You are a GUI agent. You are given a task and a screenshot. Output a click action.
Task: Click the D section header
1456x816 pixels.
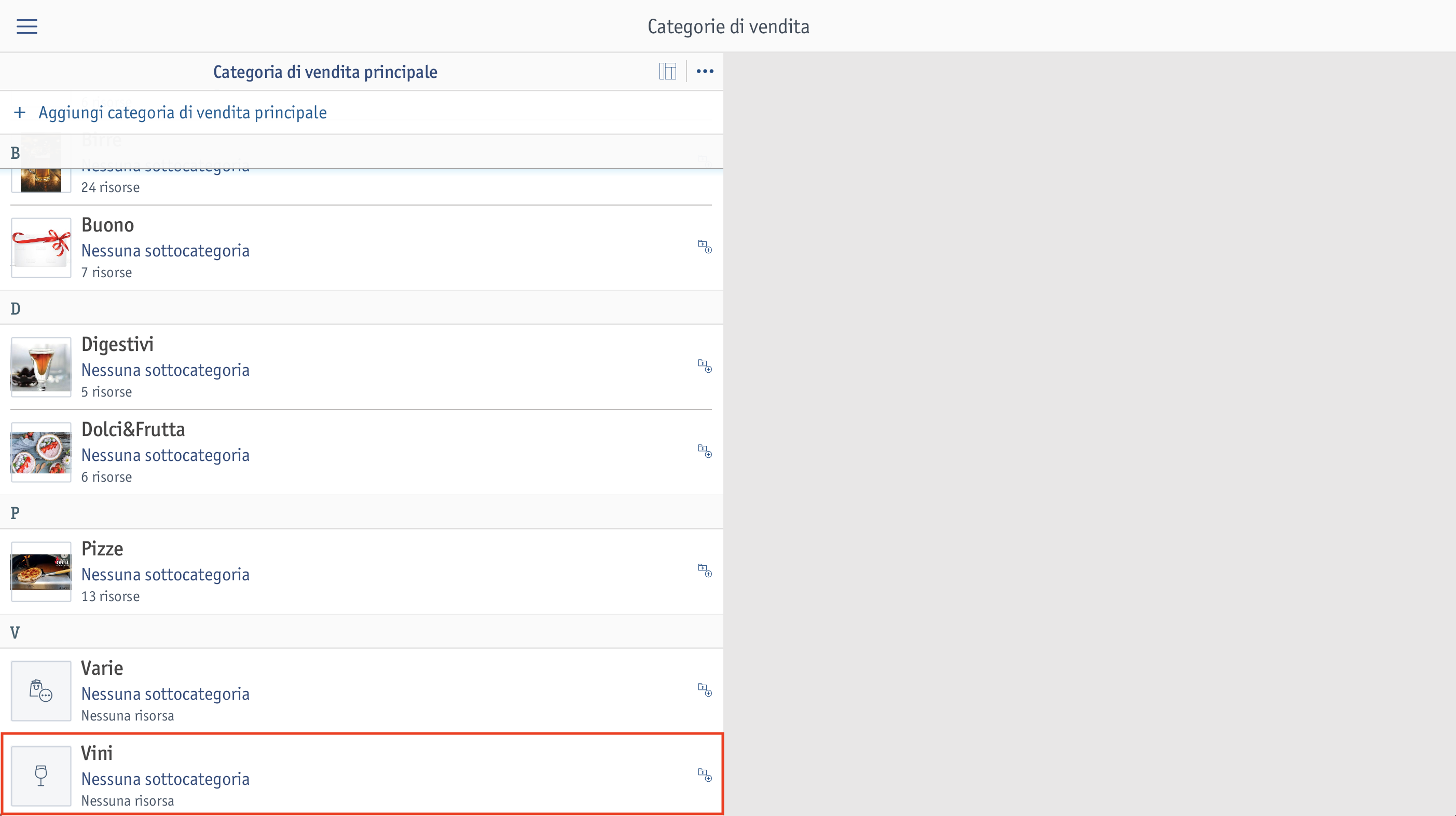(362, 308)
